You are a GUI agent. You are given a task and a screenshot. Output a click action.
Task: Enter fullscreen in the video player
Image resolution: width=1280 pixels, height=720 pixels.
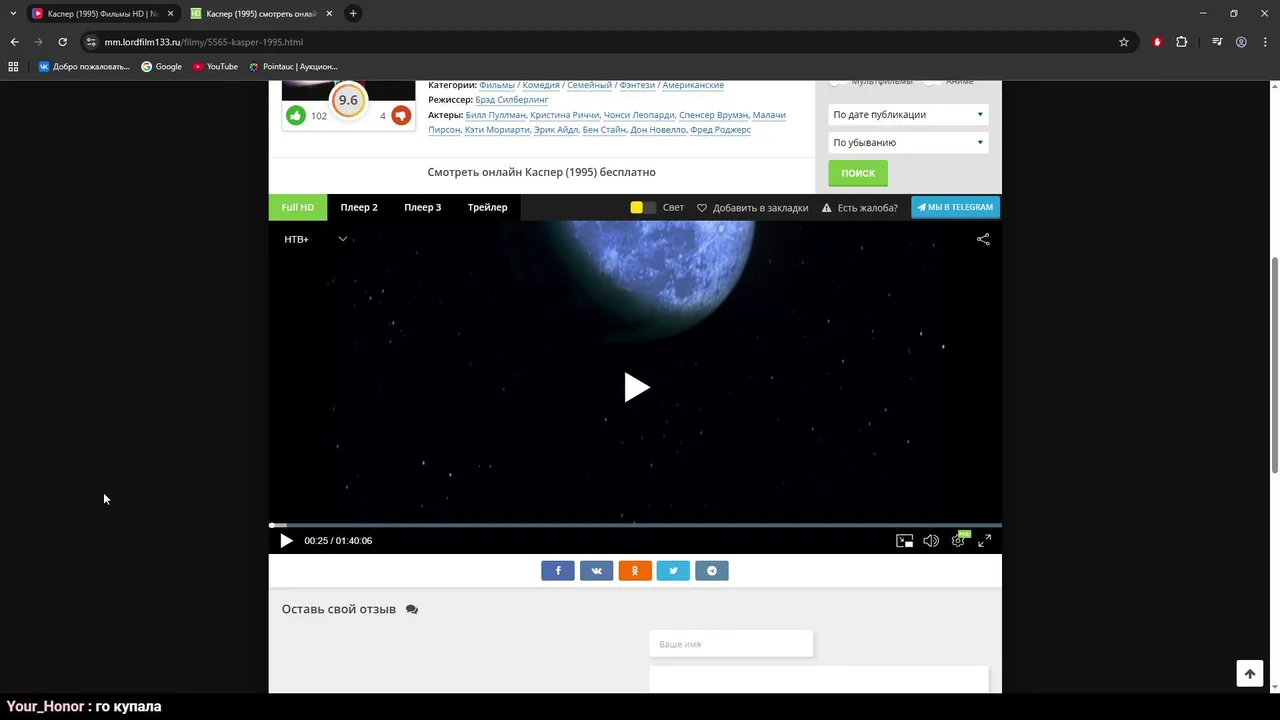[x=984, y=541]
